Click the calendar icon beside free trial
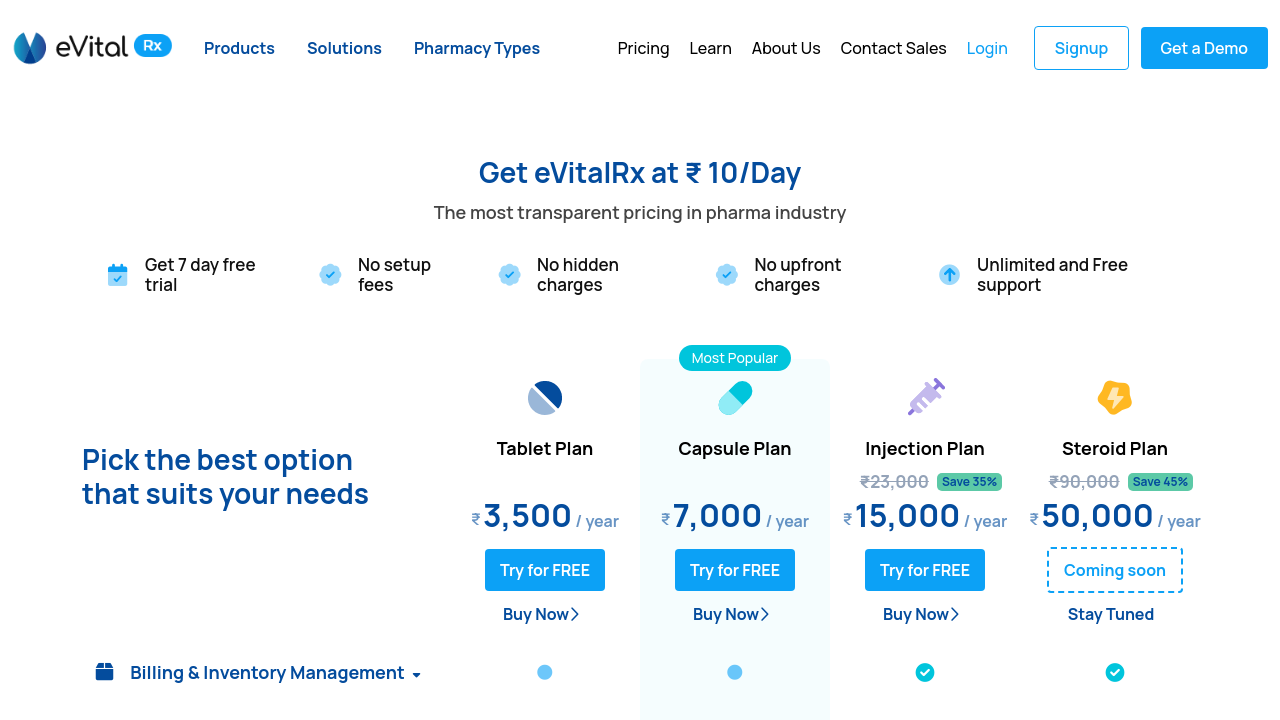The height and width of the screenshot is (720, 1280). [118, 275]
